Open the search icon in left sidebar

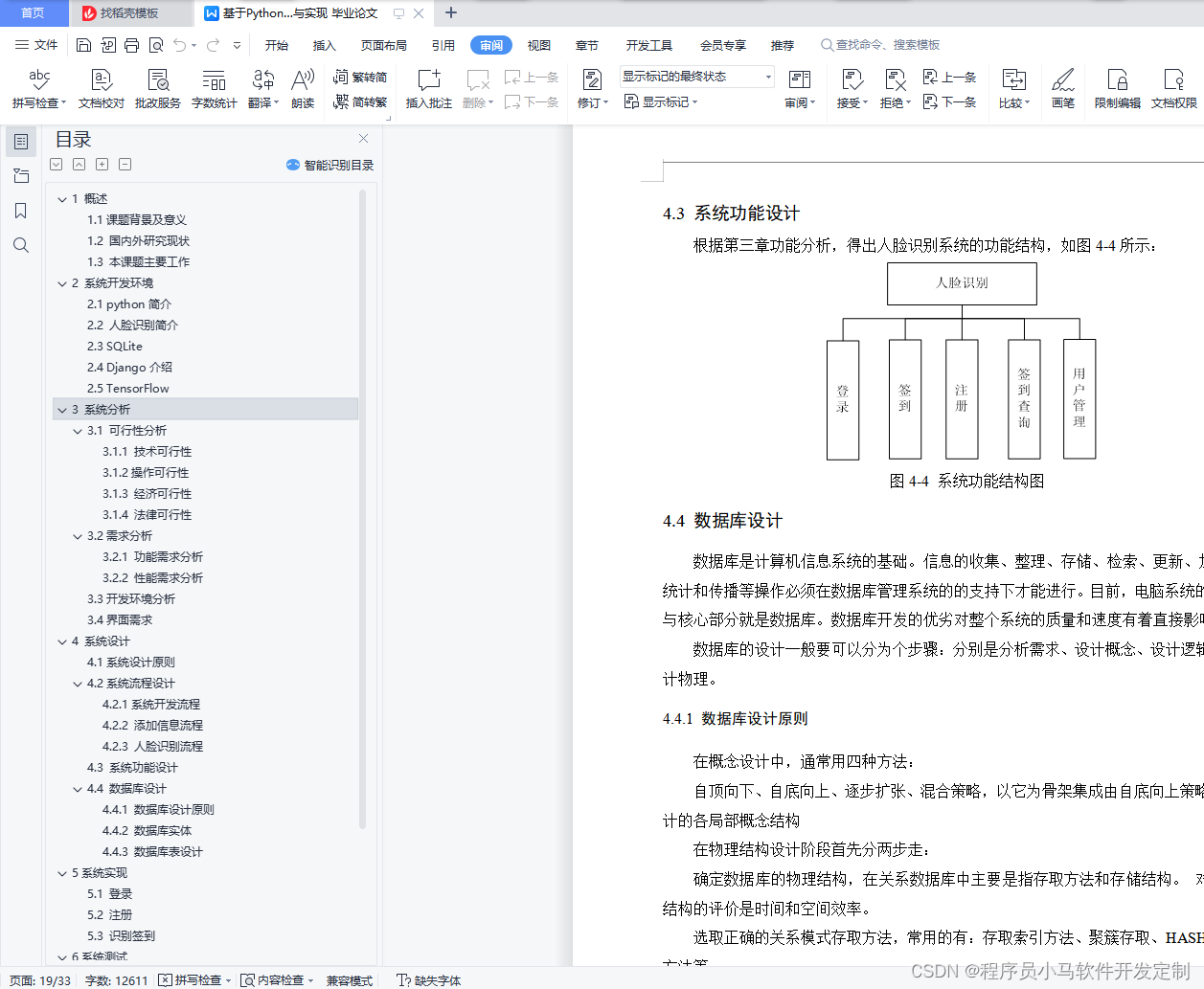pos(21,245)
